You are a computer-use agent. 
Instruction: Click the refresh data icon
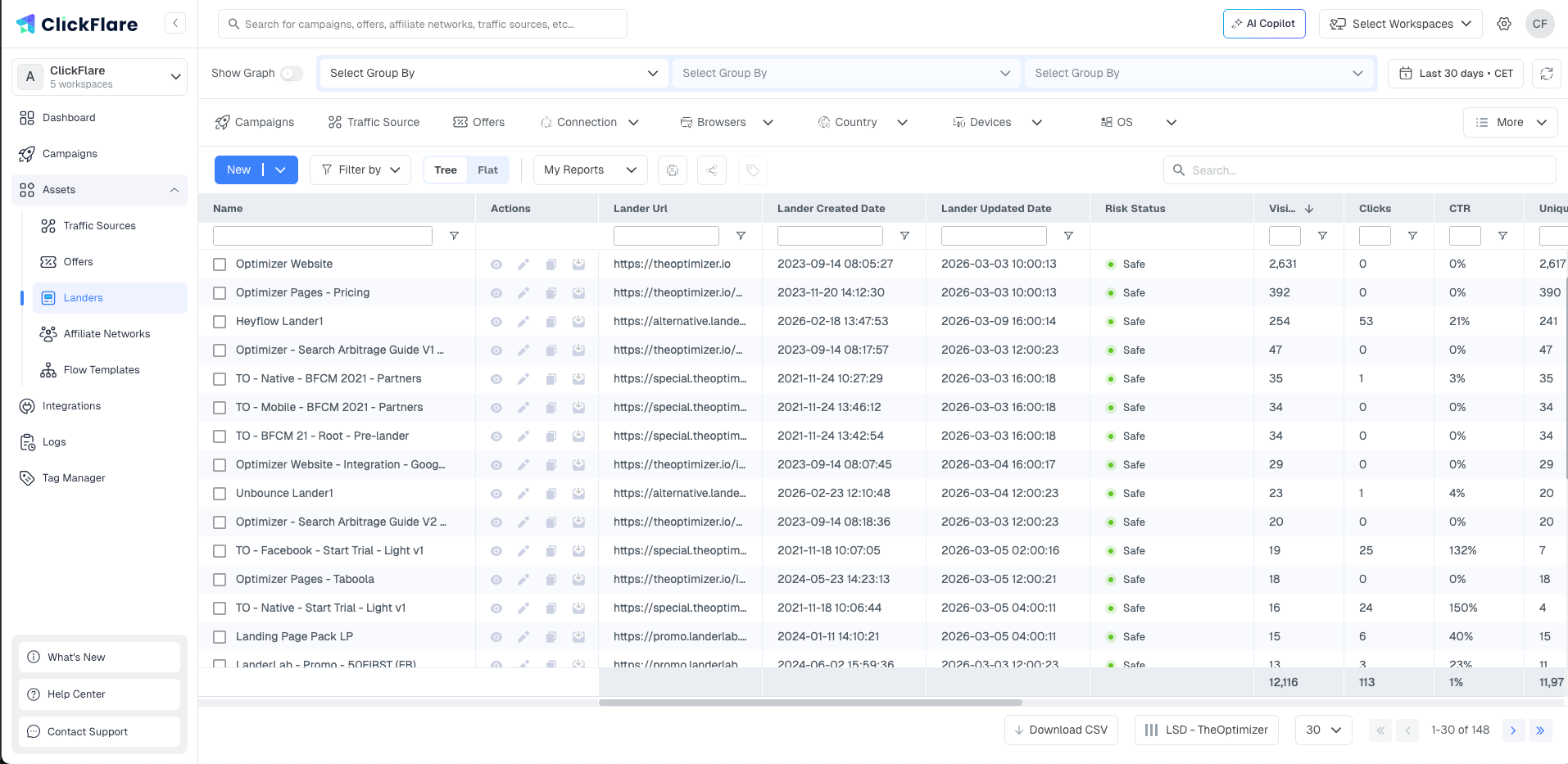1546,74
